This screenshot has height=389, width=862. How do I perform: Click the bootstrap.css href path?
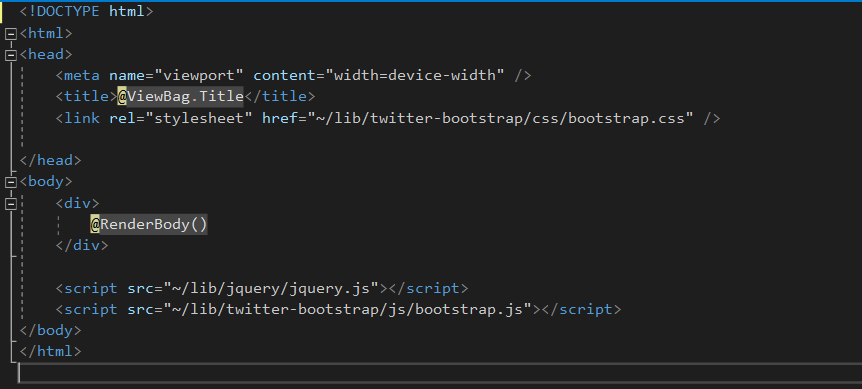pos(500,118)
